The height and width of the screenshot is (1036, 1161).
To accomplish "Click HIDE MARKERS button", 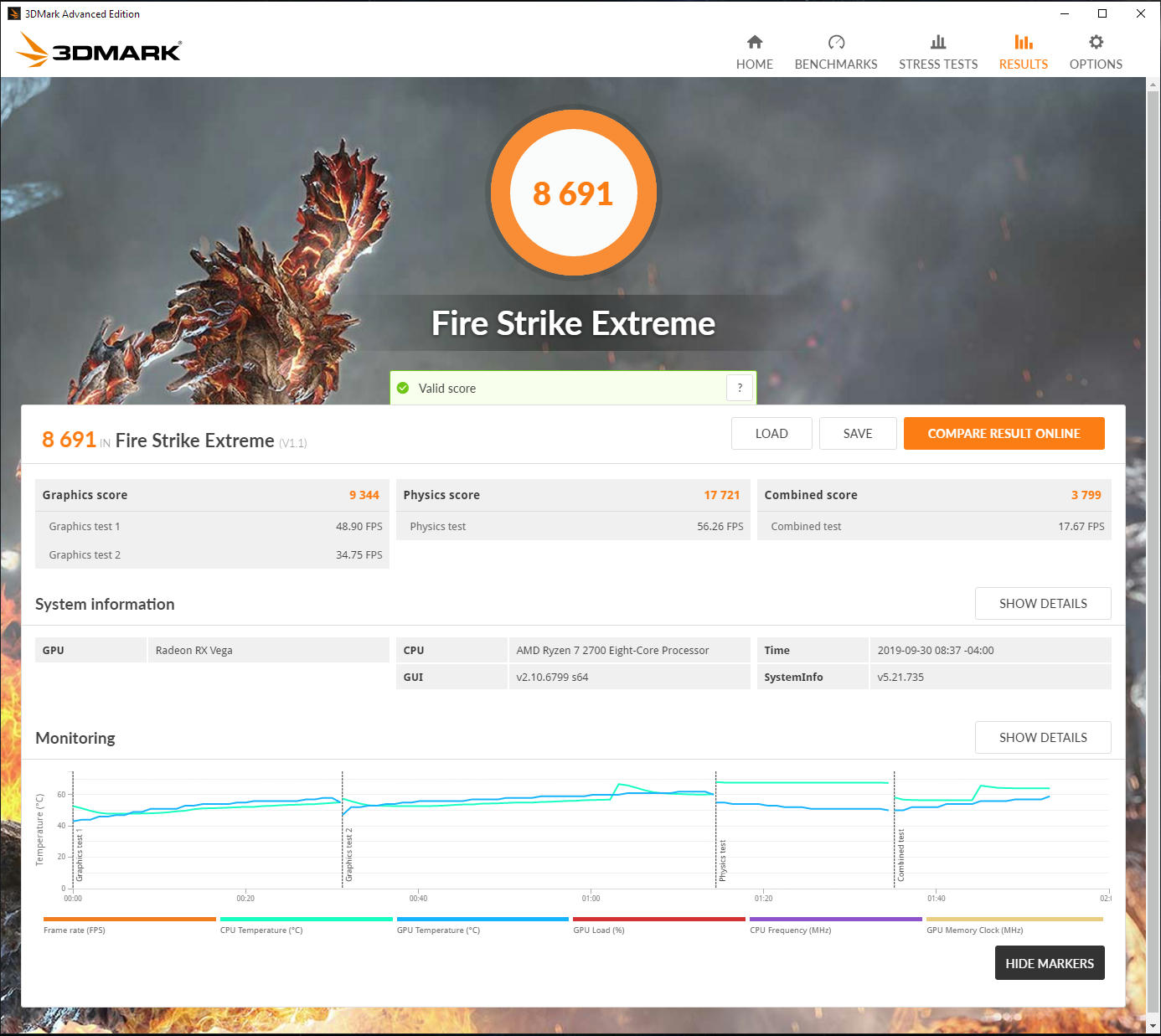I will point(1050,963).
